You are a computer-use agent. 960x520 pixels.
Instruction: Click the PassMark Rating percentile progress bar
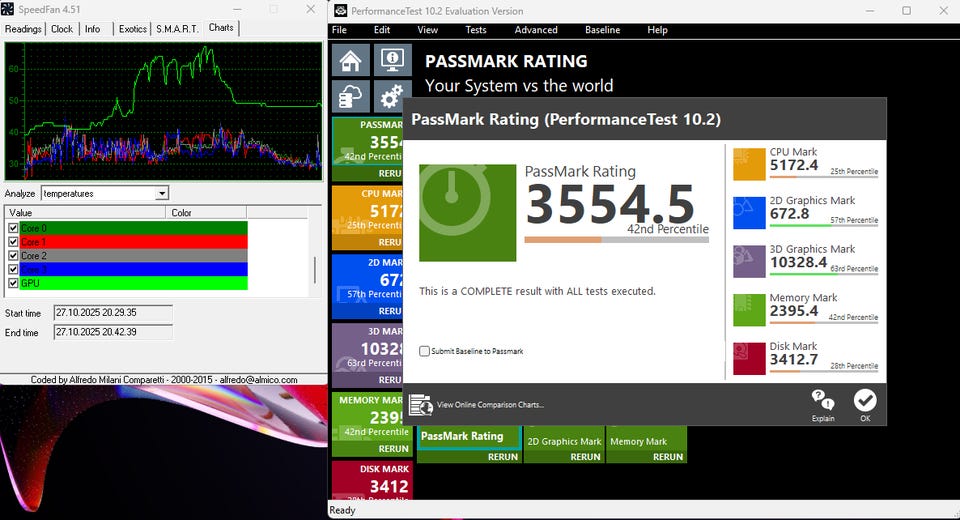coord(617,240)
